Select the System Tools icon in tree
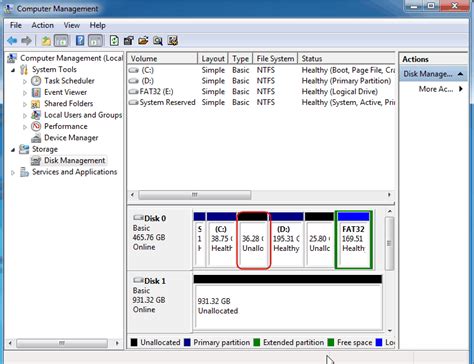This screenshot has height=364, width=474. [x=24, y=70]
